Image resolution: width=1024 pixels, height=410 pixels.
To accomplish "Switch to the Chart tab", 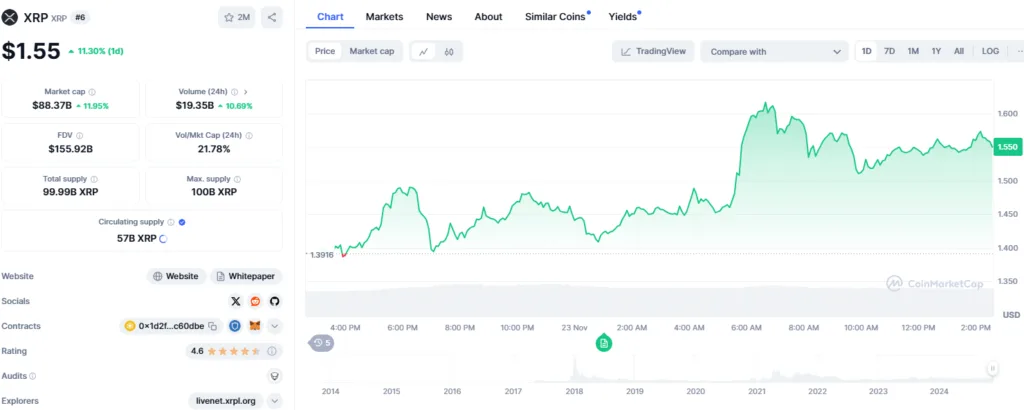I will click(x=330, y=17).
